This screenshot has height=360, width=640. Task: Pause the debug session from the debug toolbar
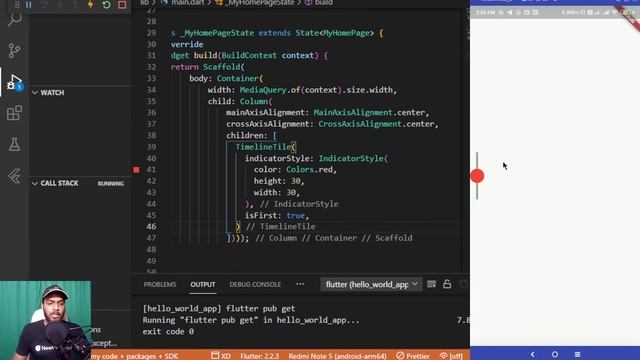(x=29, y=4)
